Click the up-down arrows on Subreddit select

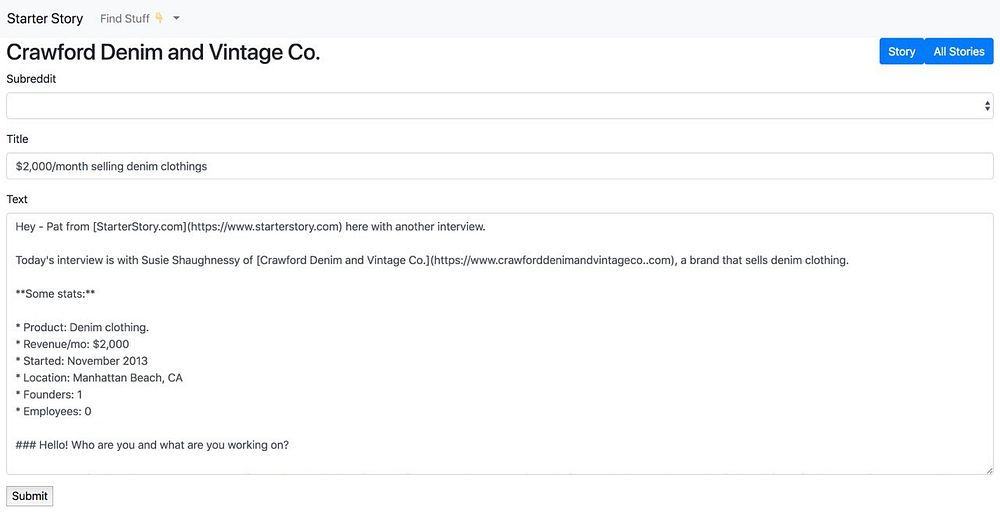(987, 106)
